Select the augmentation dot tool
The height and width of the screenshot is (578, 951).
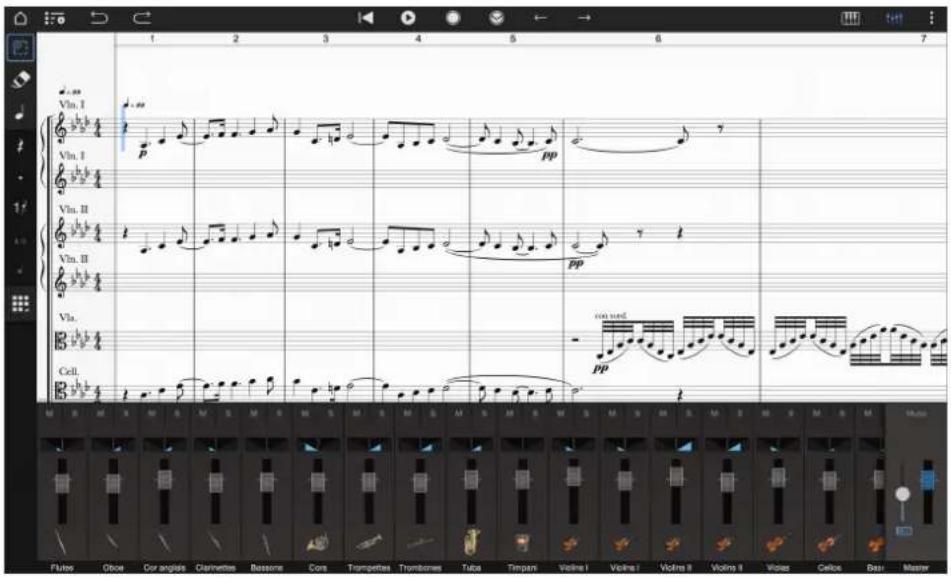[x=20, y=178]
